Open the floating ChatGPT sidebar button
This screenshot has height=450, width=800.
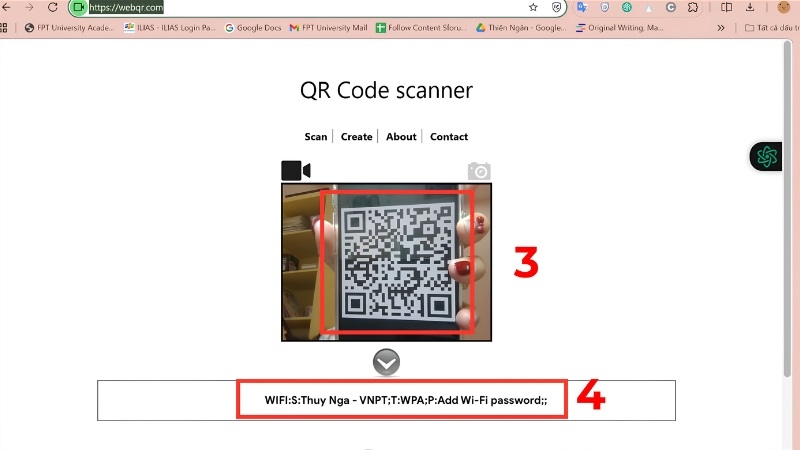(x=766, y=157)
